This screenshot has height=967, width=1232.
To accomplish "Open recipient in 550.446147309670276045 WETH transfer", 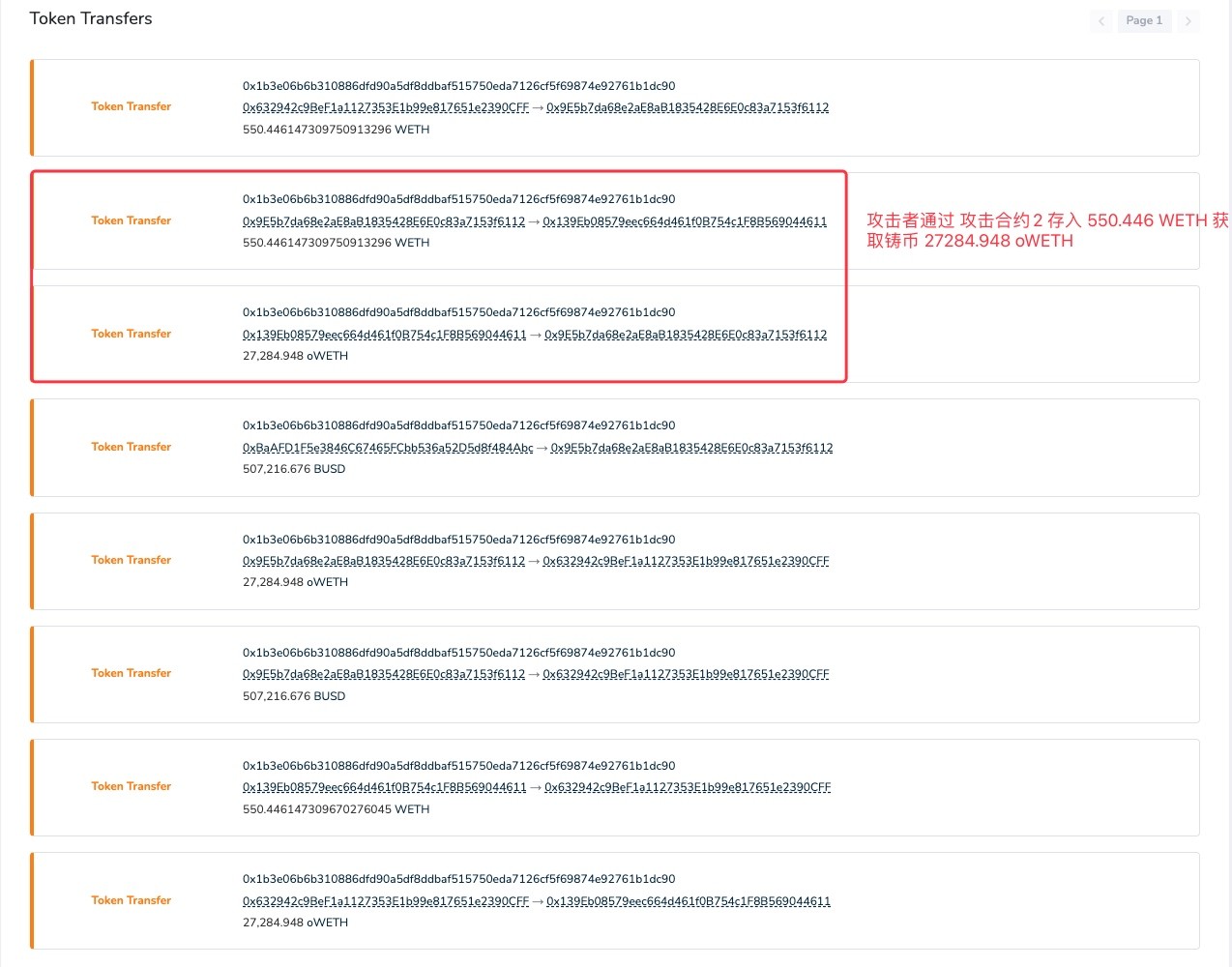I will [688, 787].
